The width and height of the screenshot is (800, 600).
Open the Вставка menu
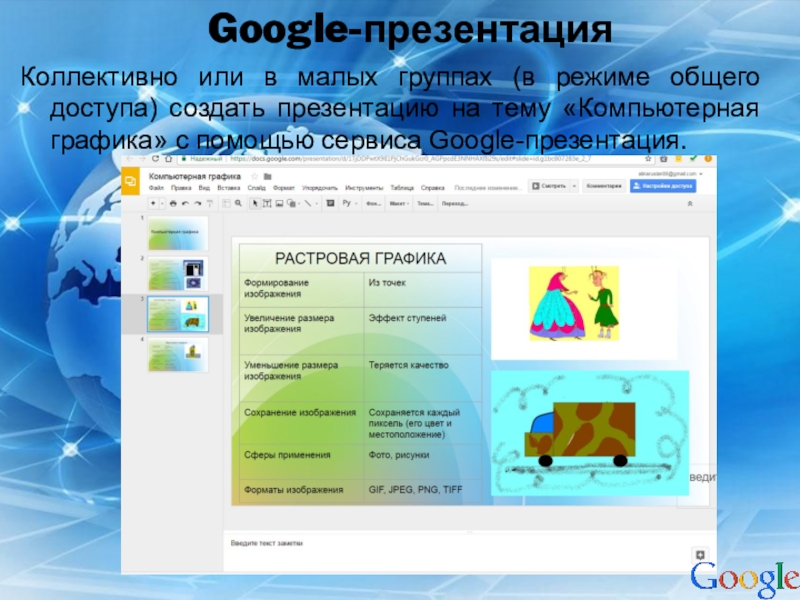point(228,188)
